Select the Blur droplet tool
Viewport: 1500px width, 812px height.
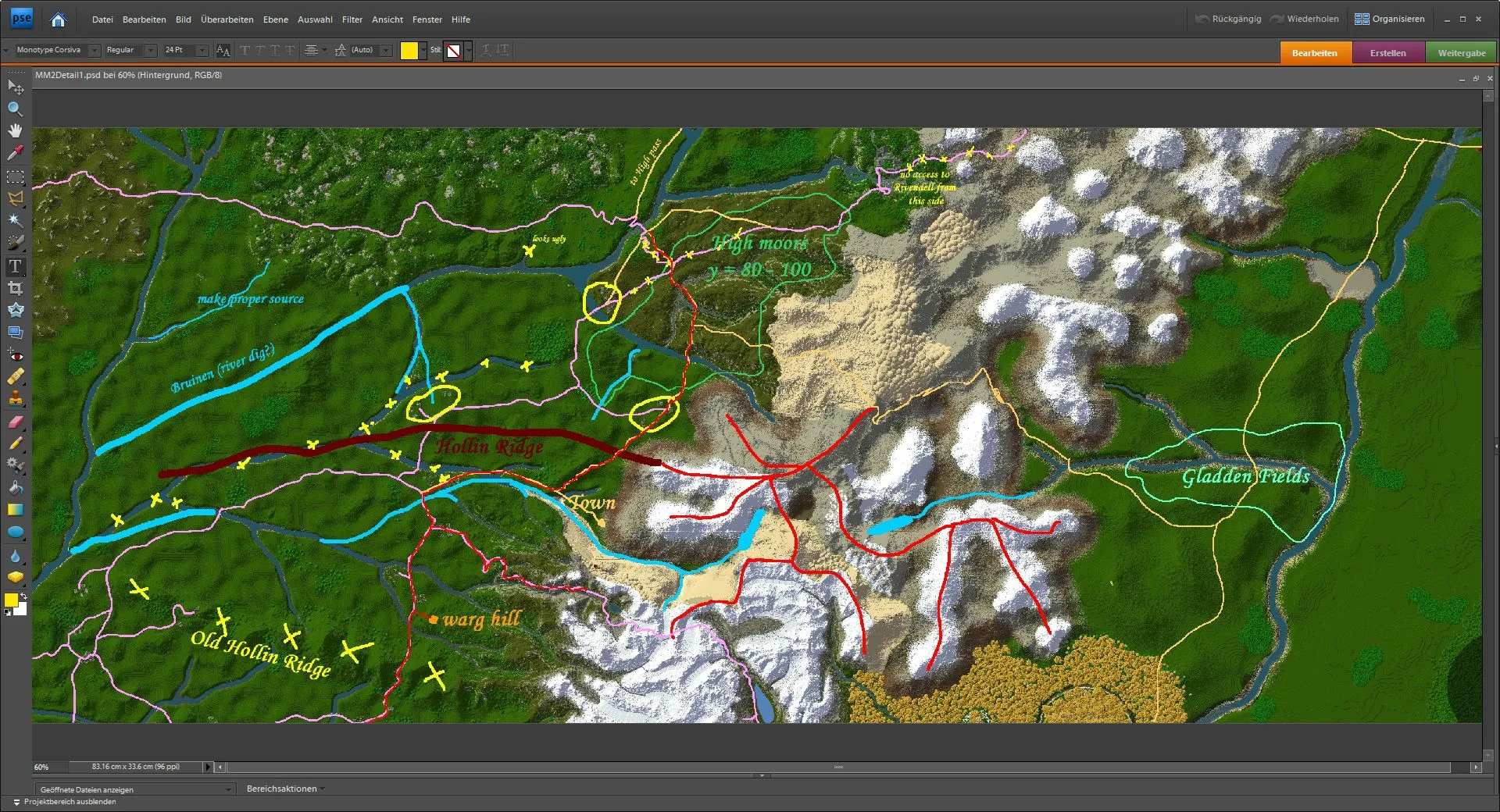coord(16,557)
